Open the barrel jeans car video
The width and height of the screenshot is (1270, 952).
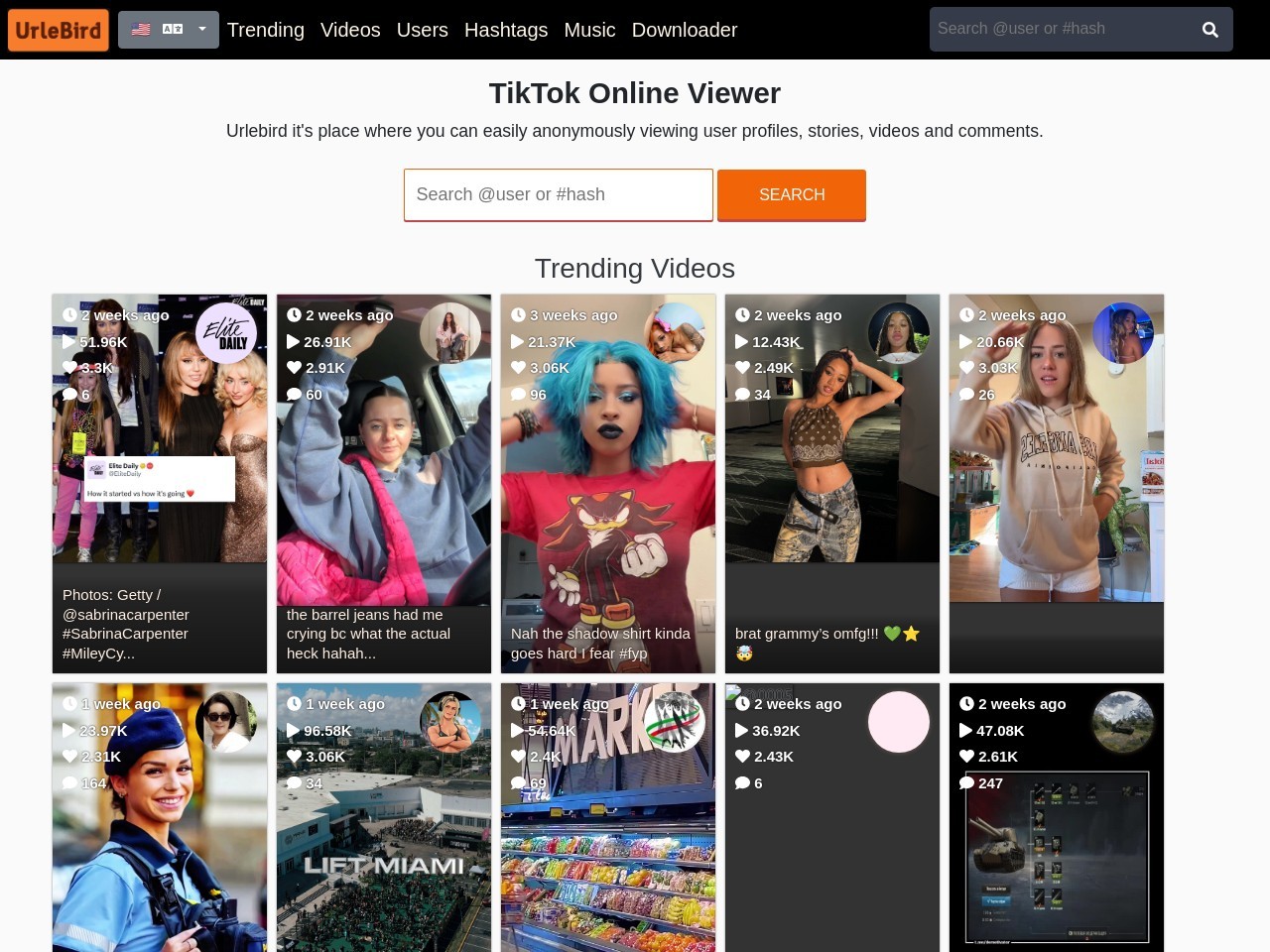pyautogui.click(x=384, y=486)
